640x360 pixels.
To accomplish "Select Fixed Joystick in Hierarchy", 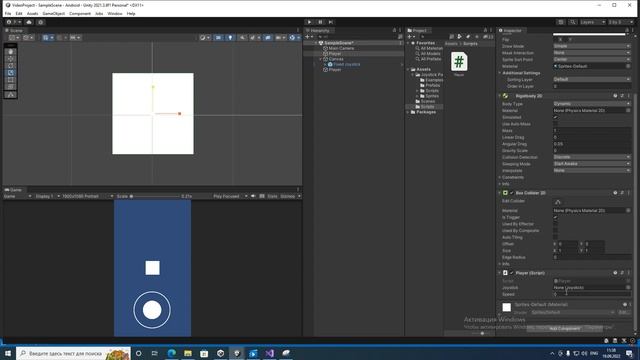I will click(347, 64).
